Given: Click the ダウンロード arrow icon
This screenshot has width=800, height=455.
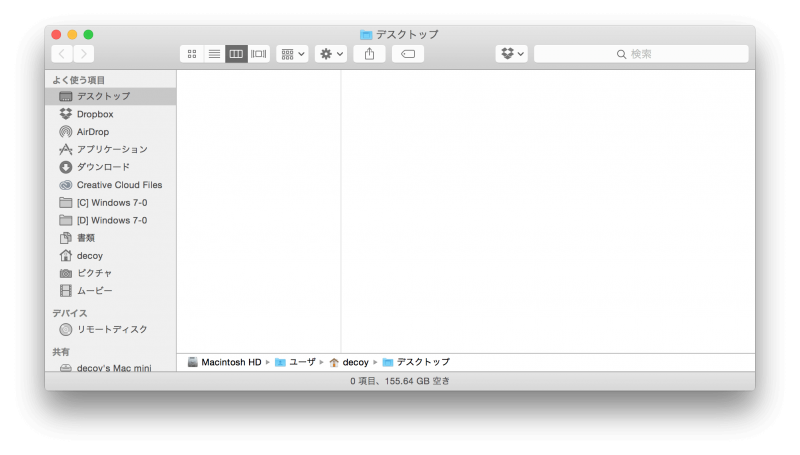Looking at the screenshot, I should [65, 167].
